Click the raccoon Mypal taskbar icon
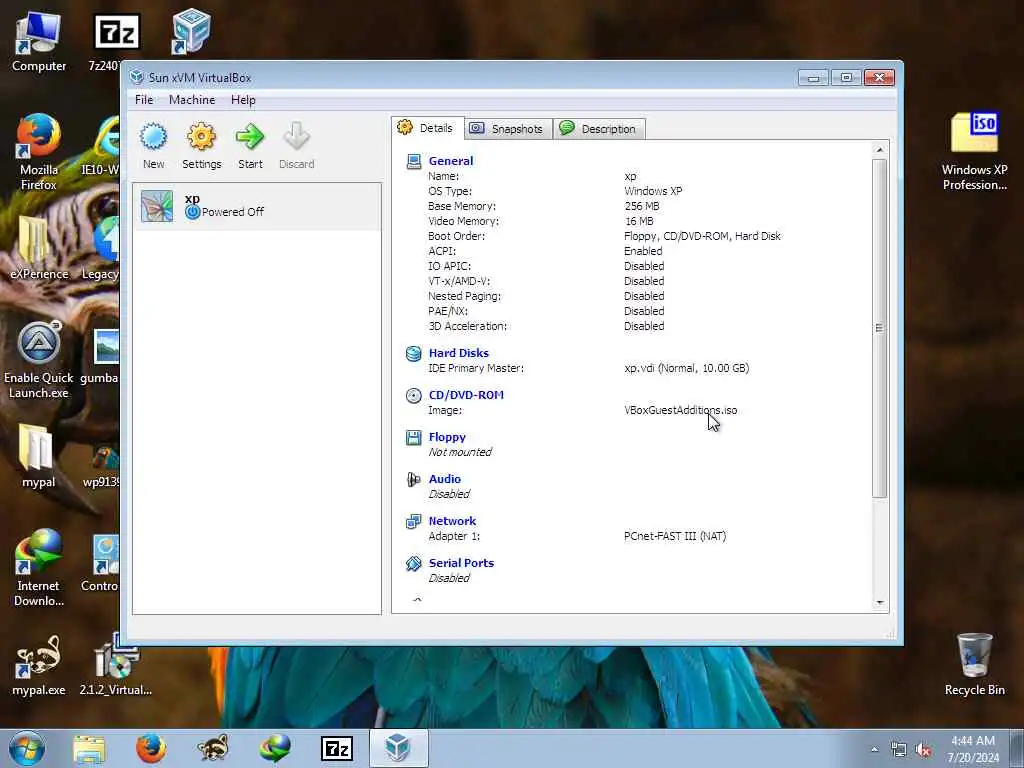Screen dimensions: 1024x768 pos(213,748)
